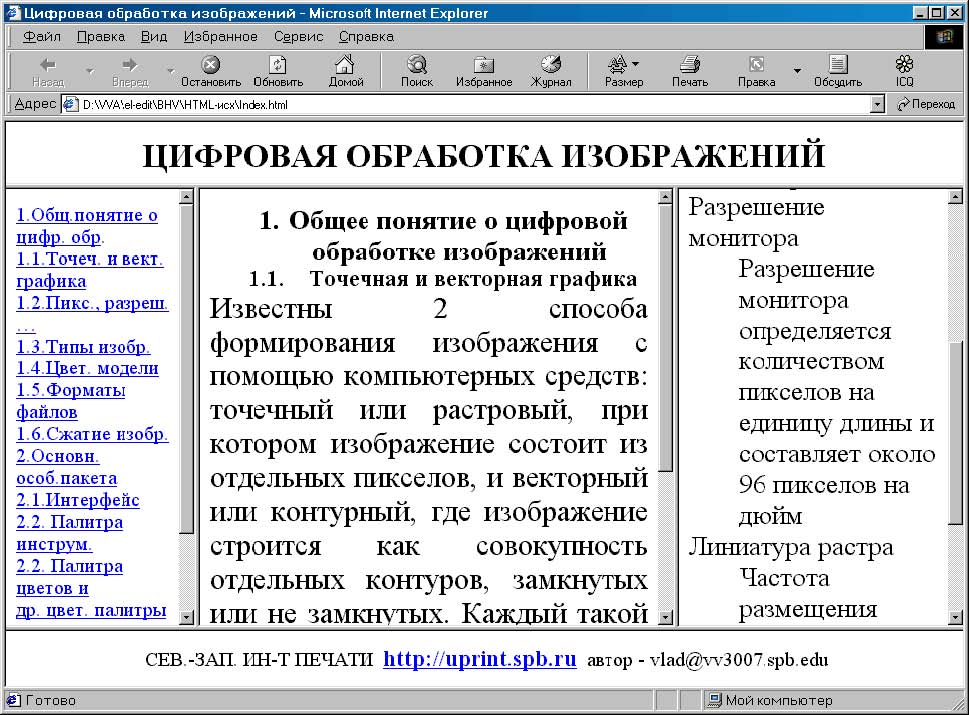Open the http://uprint.spb.ru link

coord(480,659)
